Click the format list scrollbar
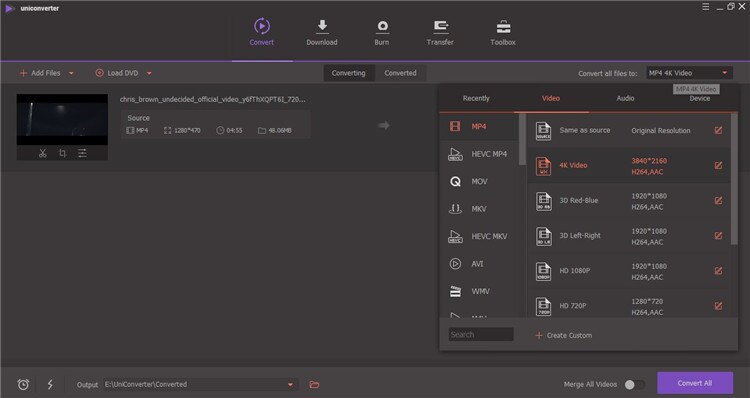This screenshot has height=398, width=750. pos(522,139)
